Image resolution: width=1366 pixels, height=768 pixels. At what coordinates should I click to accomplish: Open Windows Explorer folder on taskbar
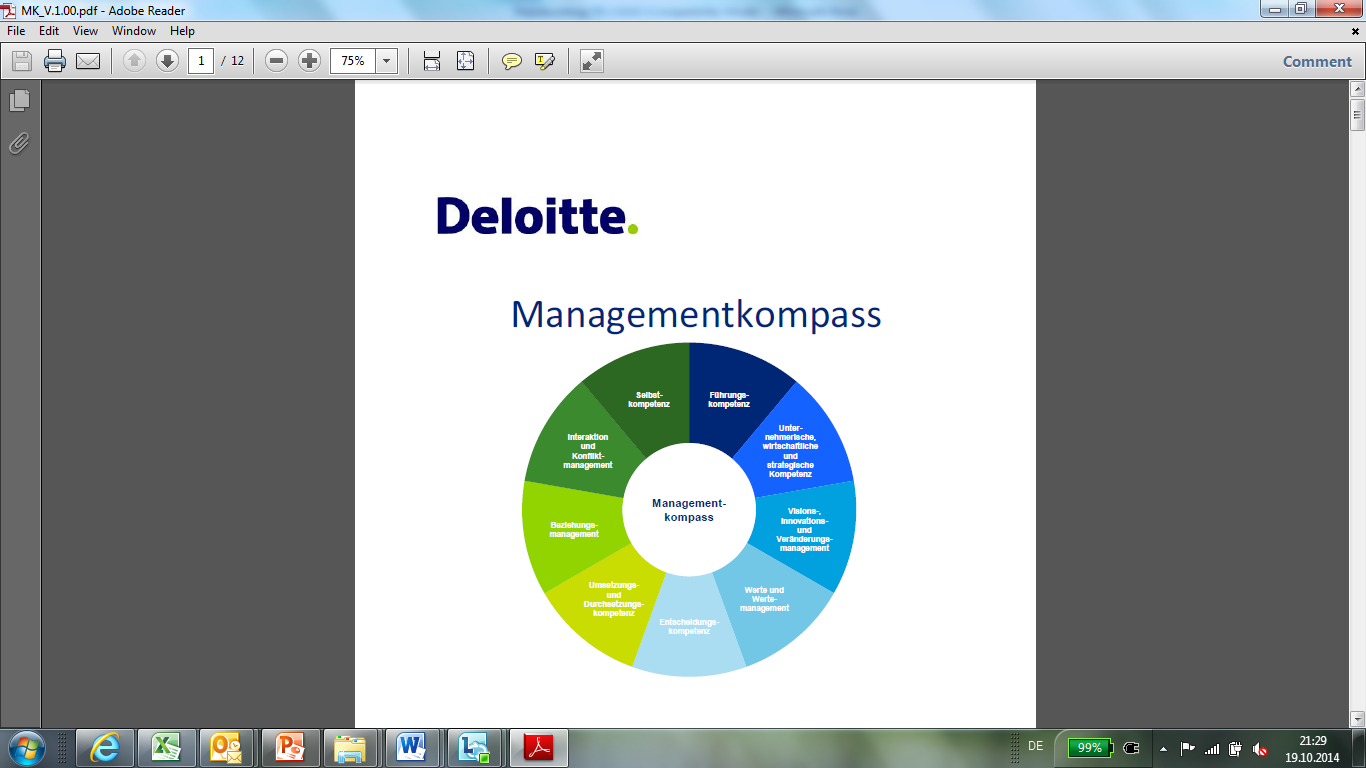coord(350,747)
